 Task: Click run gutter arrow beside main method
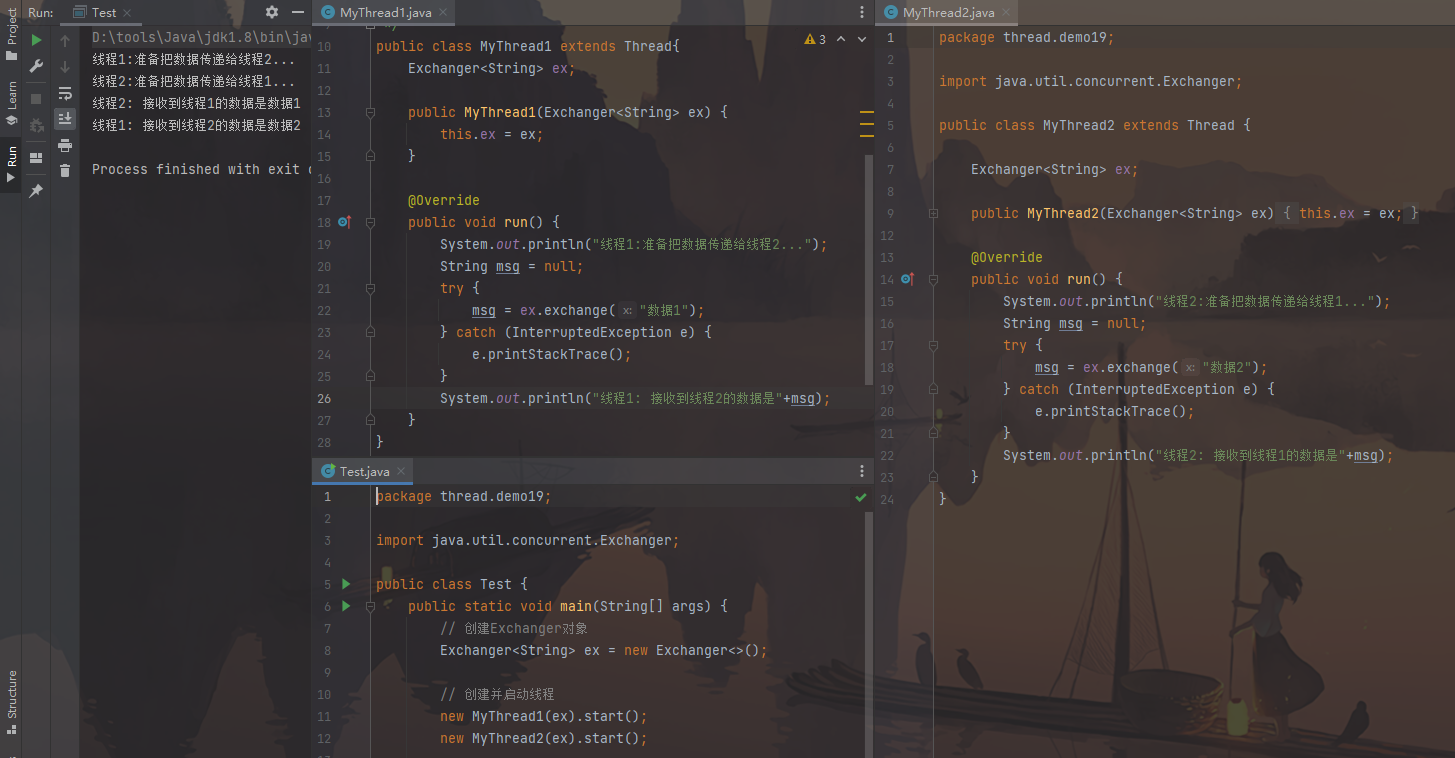pyautogui.click(x=346, y=606)
